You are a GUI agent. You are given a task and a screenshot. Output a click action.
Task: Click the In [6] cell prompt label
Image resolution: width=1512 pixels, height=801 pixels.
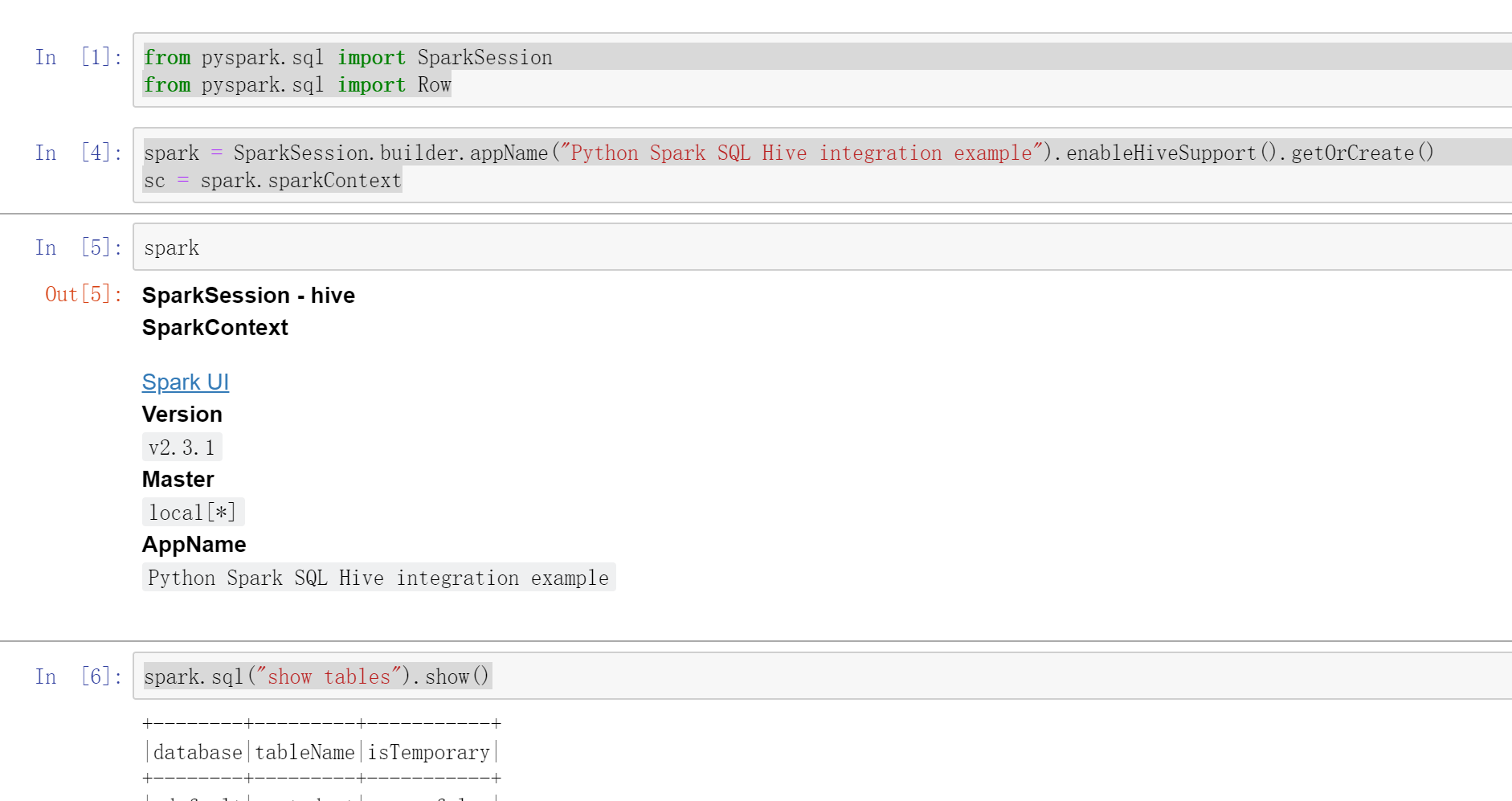tap(76, 676)
